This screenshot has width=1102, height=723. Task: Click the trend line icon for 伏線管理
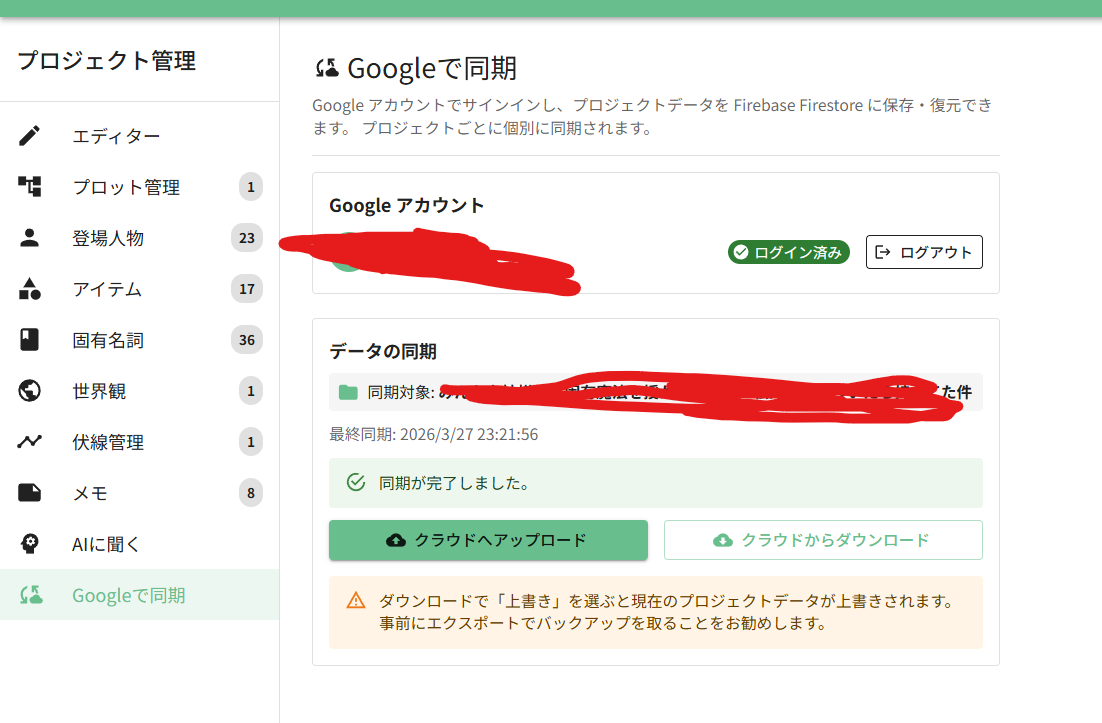[x=30, y=442]
